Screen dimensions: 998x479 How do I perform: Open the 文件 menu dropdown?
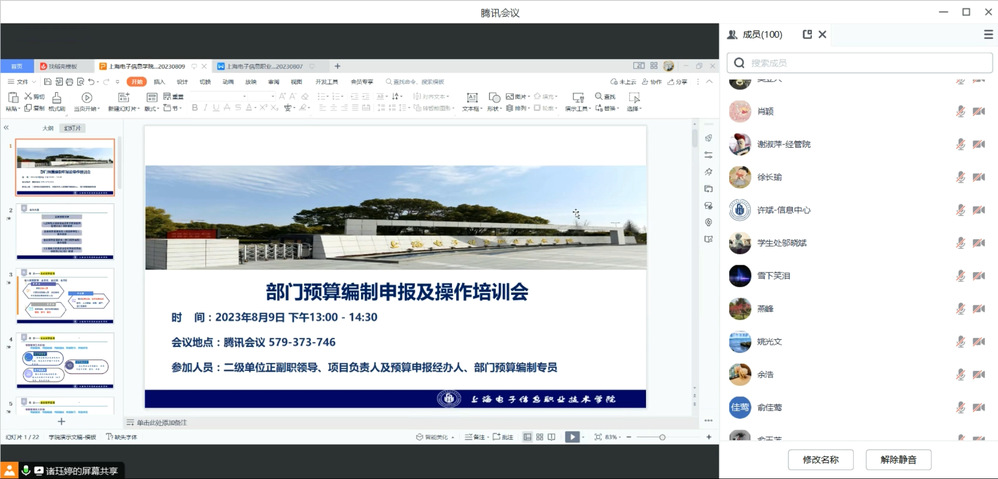pyautogui.click(x=22, y=82)
